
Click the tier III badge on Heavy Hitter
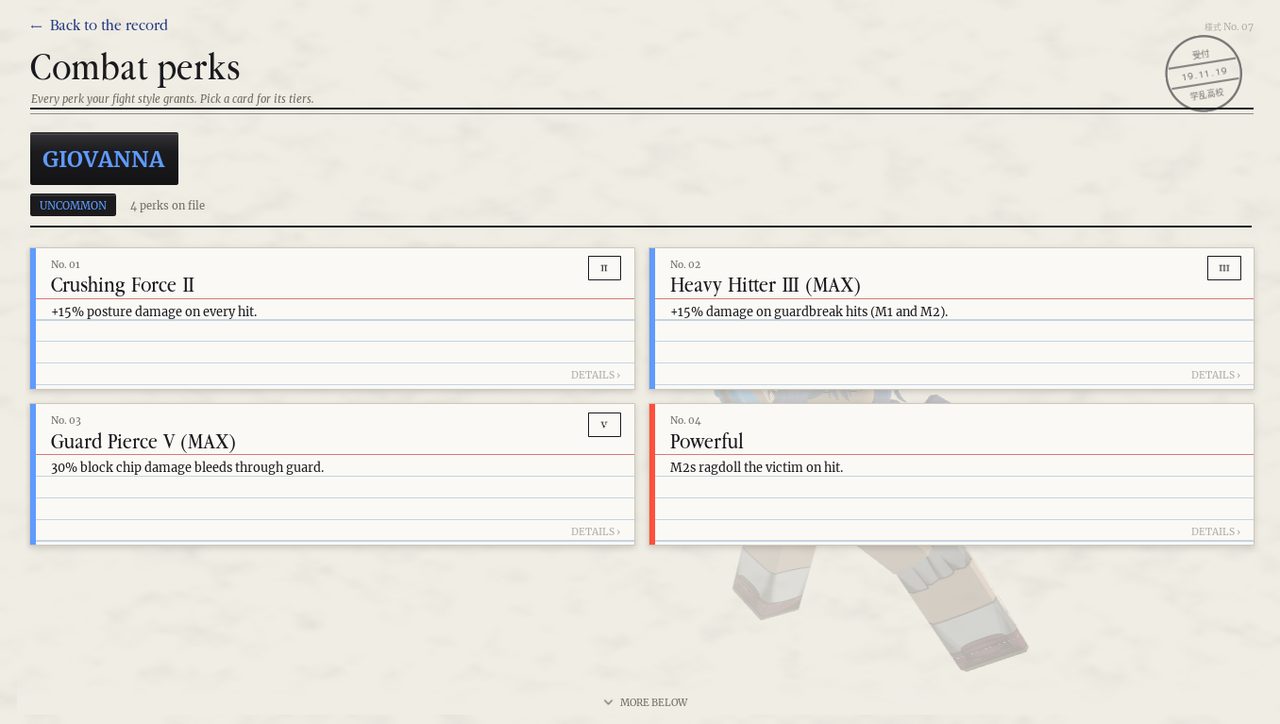[x=1224, y=268]
